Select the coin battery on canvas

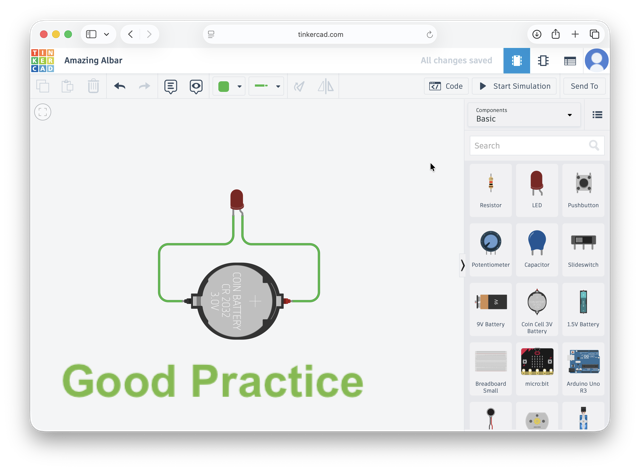point(239,301)
